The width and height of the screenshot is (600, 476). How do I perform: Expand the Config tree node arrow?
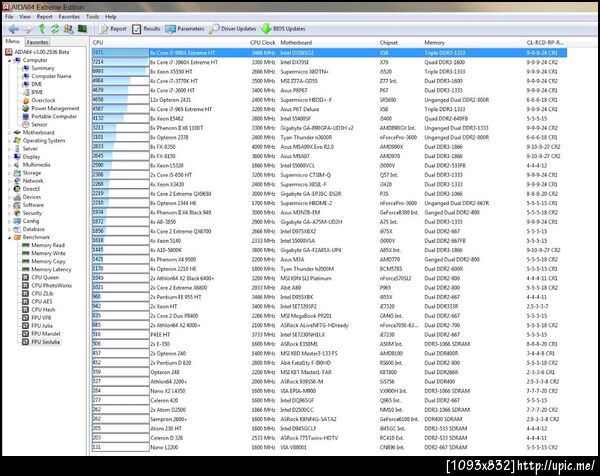10,221
